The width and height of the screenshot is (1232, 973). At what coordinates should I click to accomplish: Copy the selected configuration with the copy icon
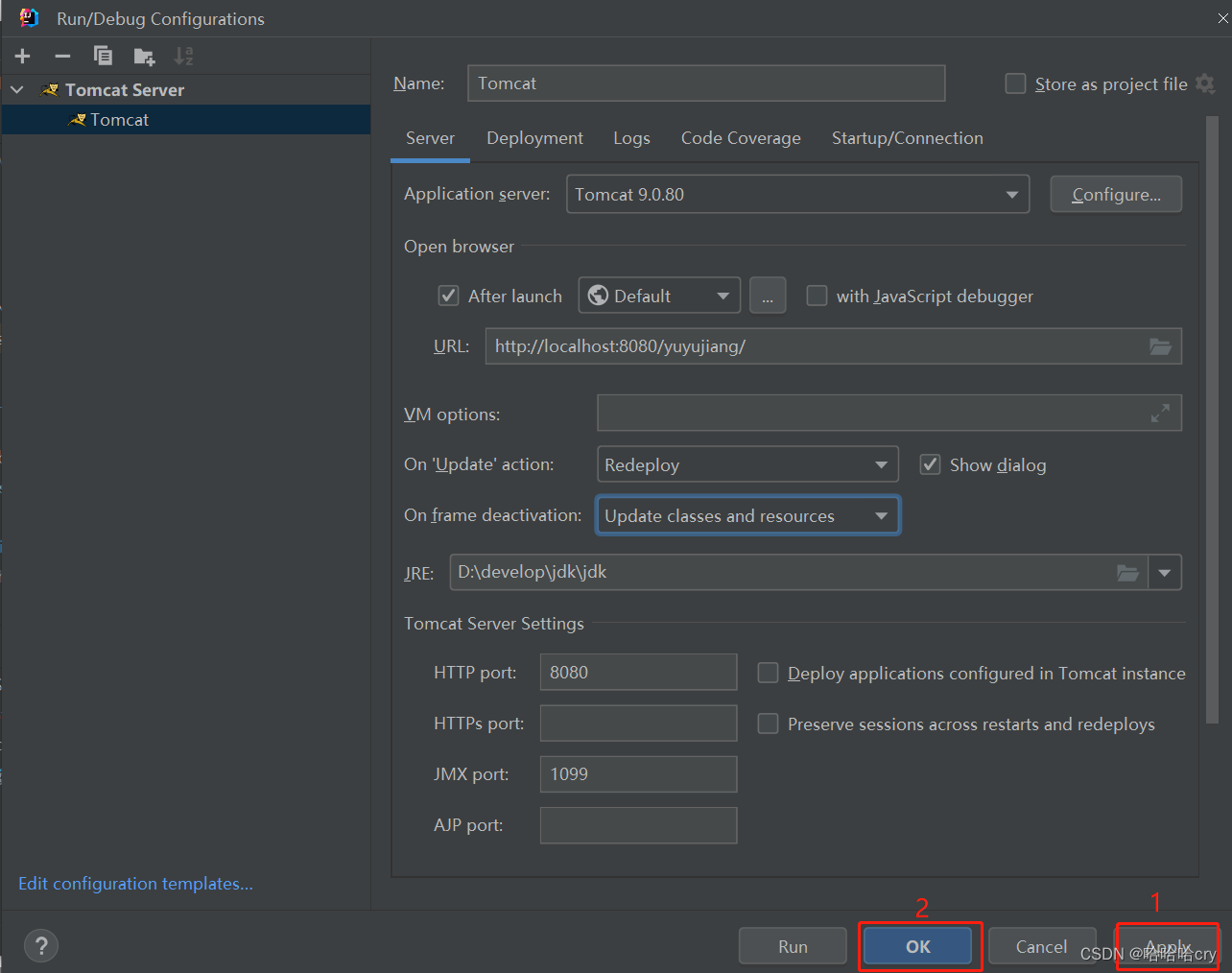click(x=103, y=57)
